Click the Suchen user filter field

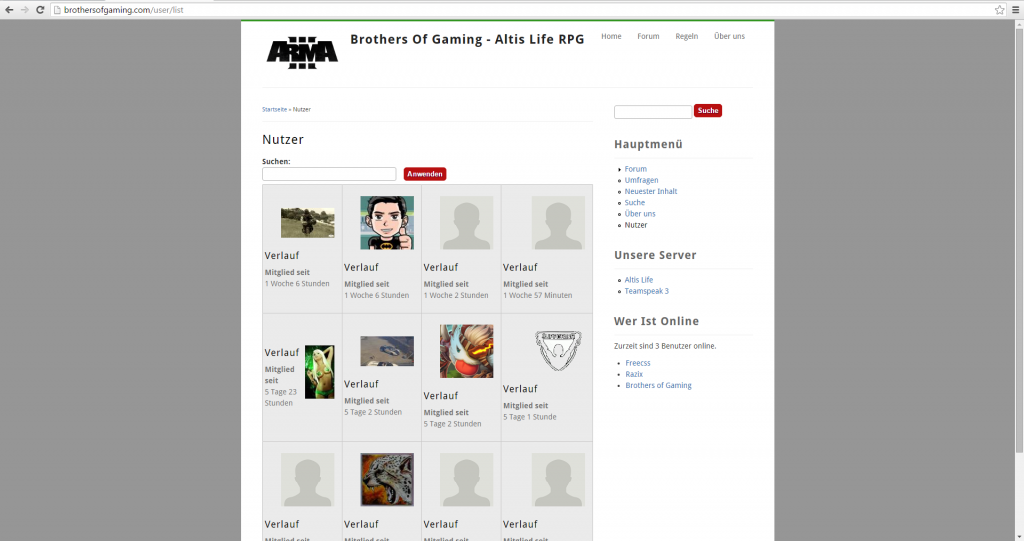point(329,174)
